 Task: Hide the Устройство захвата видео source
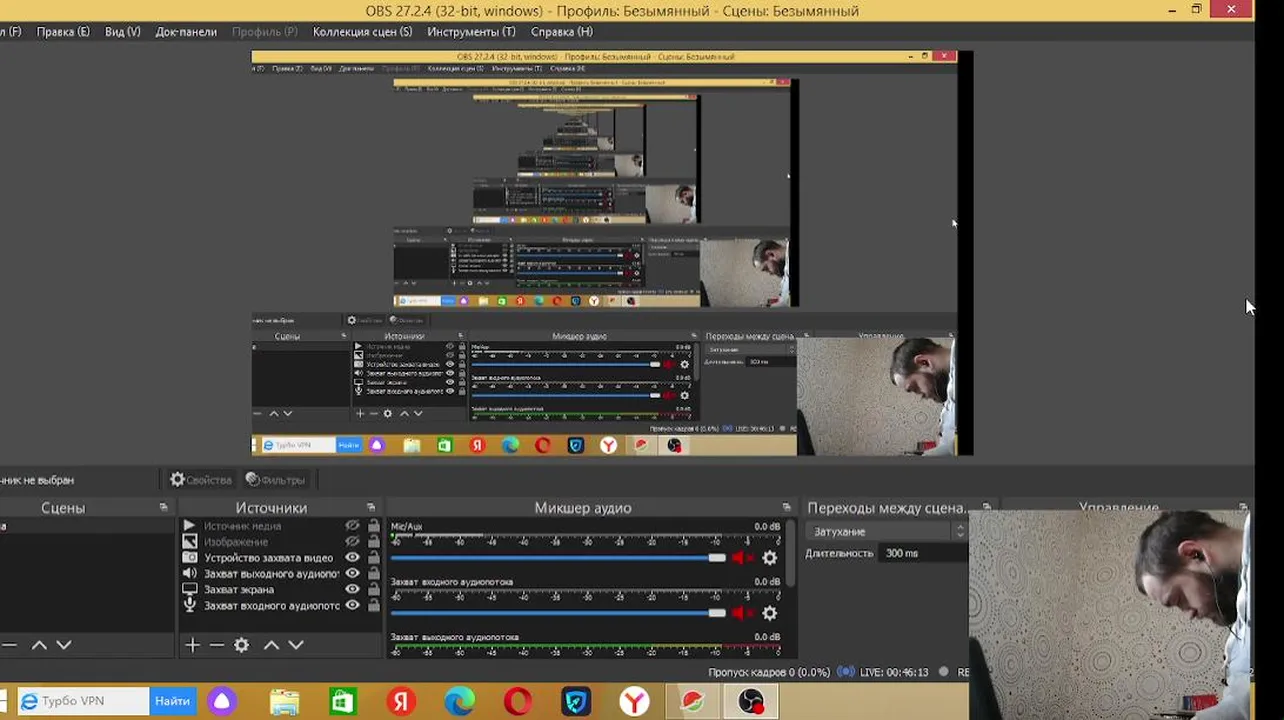(x=352, y=558)
